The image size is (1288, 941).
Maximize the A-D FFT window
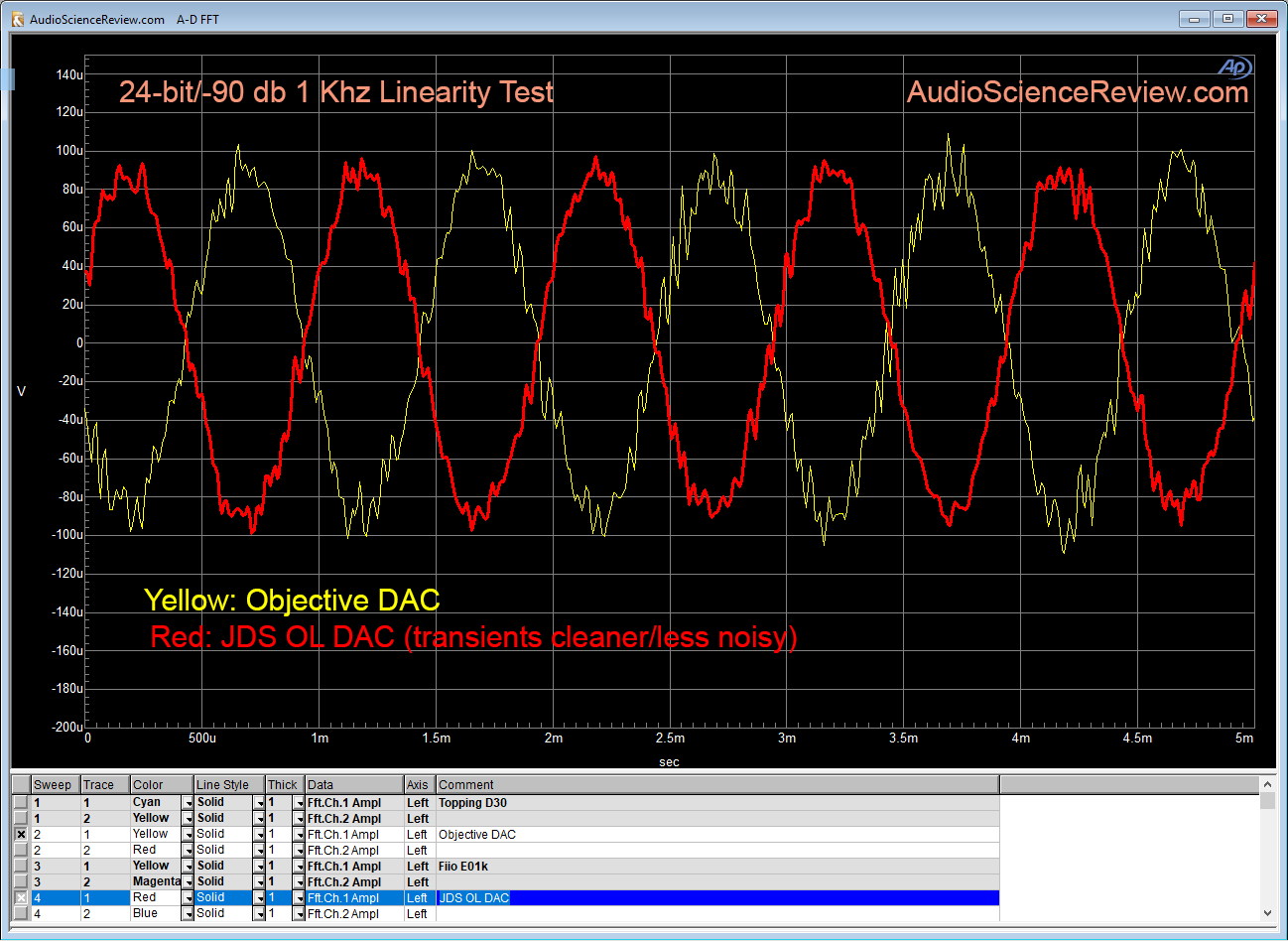pyautogui.click(x=1227, y=19)
